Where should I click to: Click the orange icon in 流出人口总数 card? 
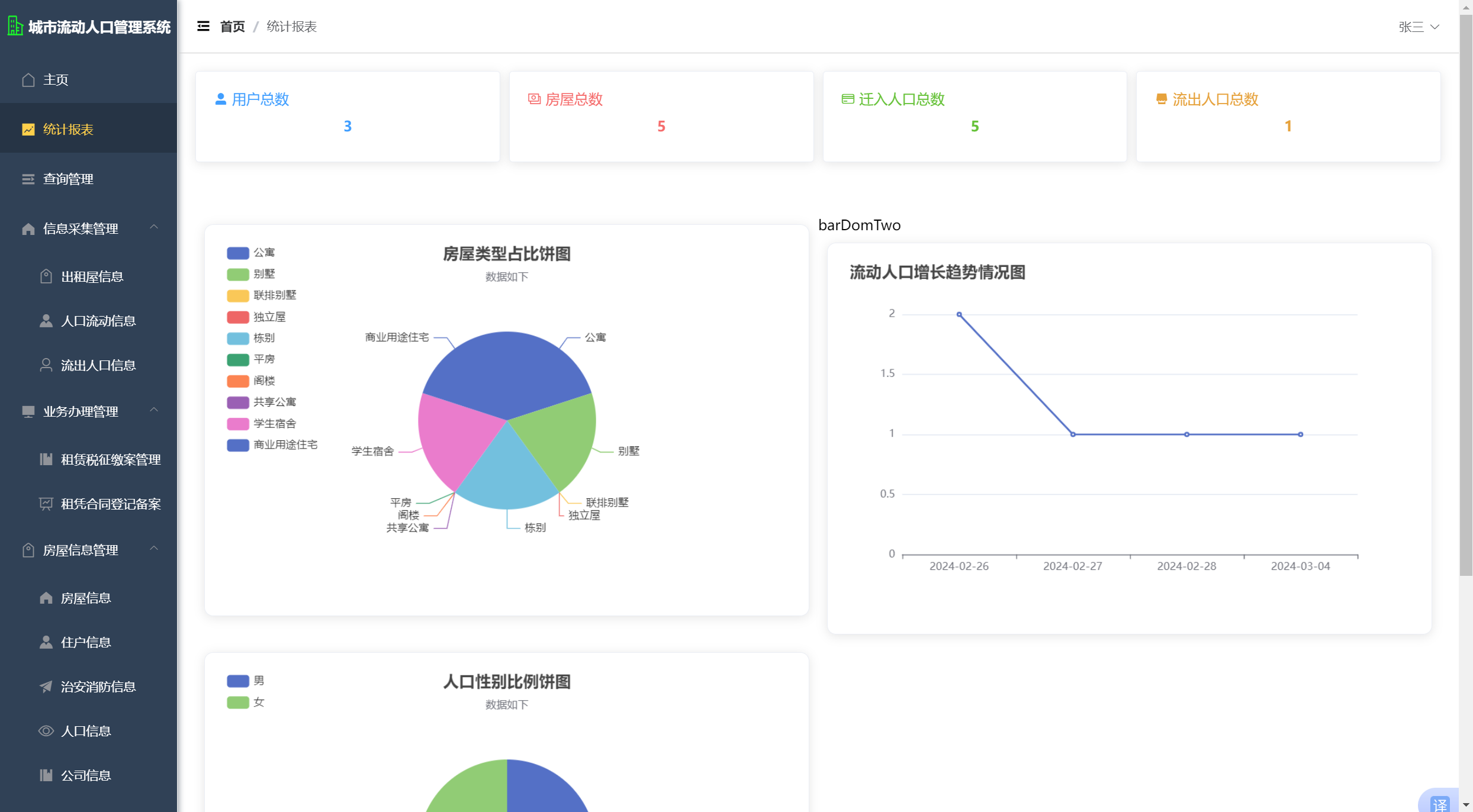(1162, 99)
